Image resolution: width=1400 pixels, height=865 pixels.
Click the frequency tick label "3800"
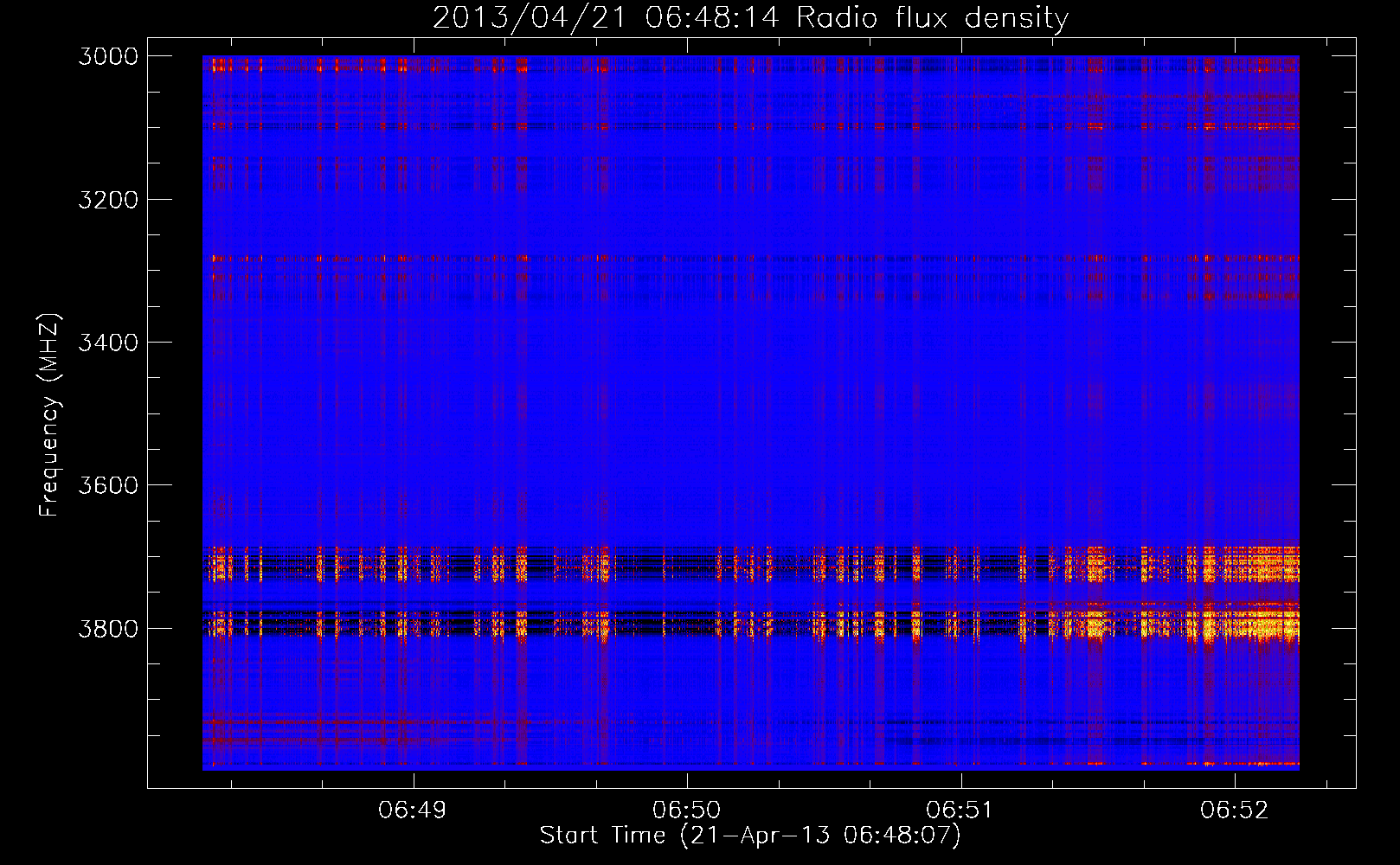click(108, 628)
